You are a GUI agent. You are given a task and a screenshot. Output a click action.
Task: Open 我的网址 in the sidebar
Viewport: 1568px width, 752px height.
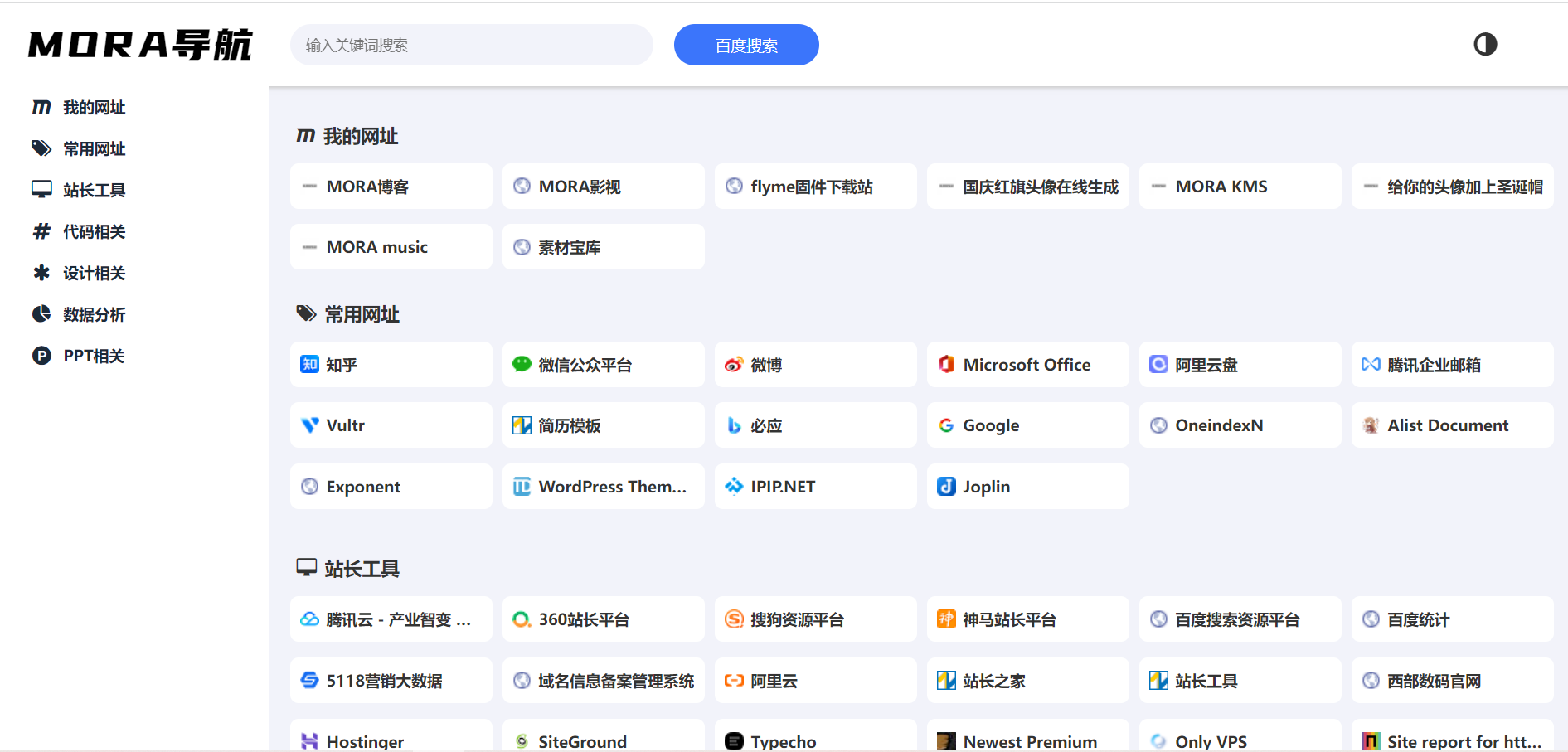pos(94,108)
